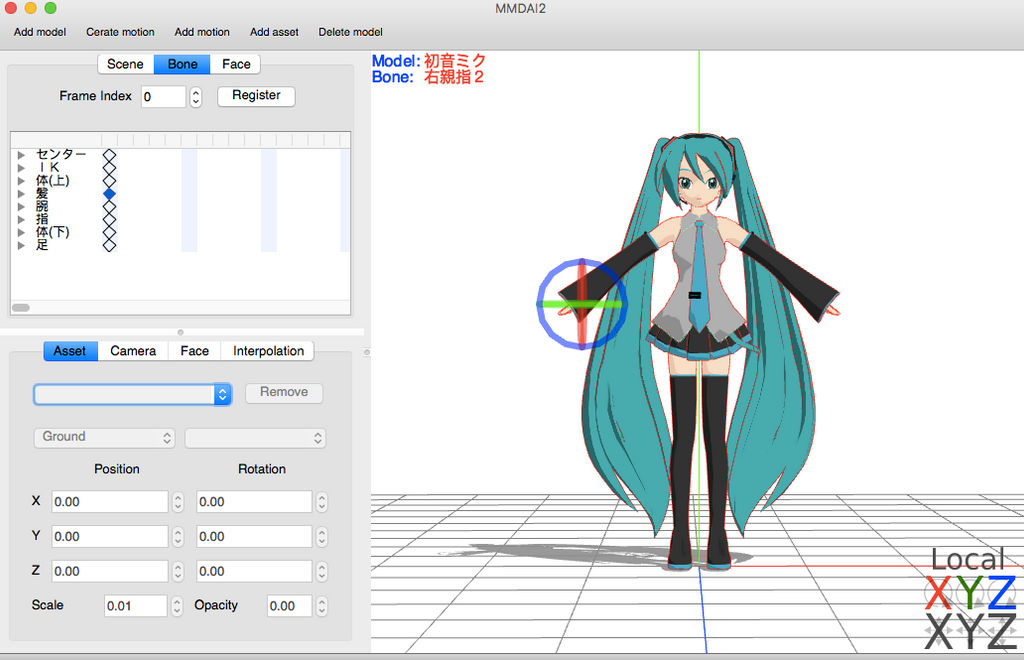
Task: Select keyframe diamond in 腕 row
Action: pyautogui.click(x=110, y=206)
